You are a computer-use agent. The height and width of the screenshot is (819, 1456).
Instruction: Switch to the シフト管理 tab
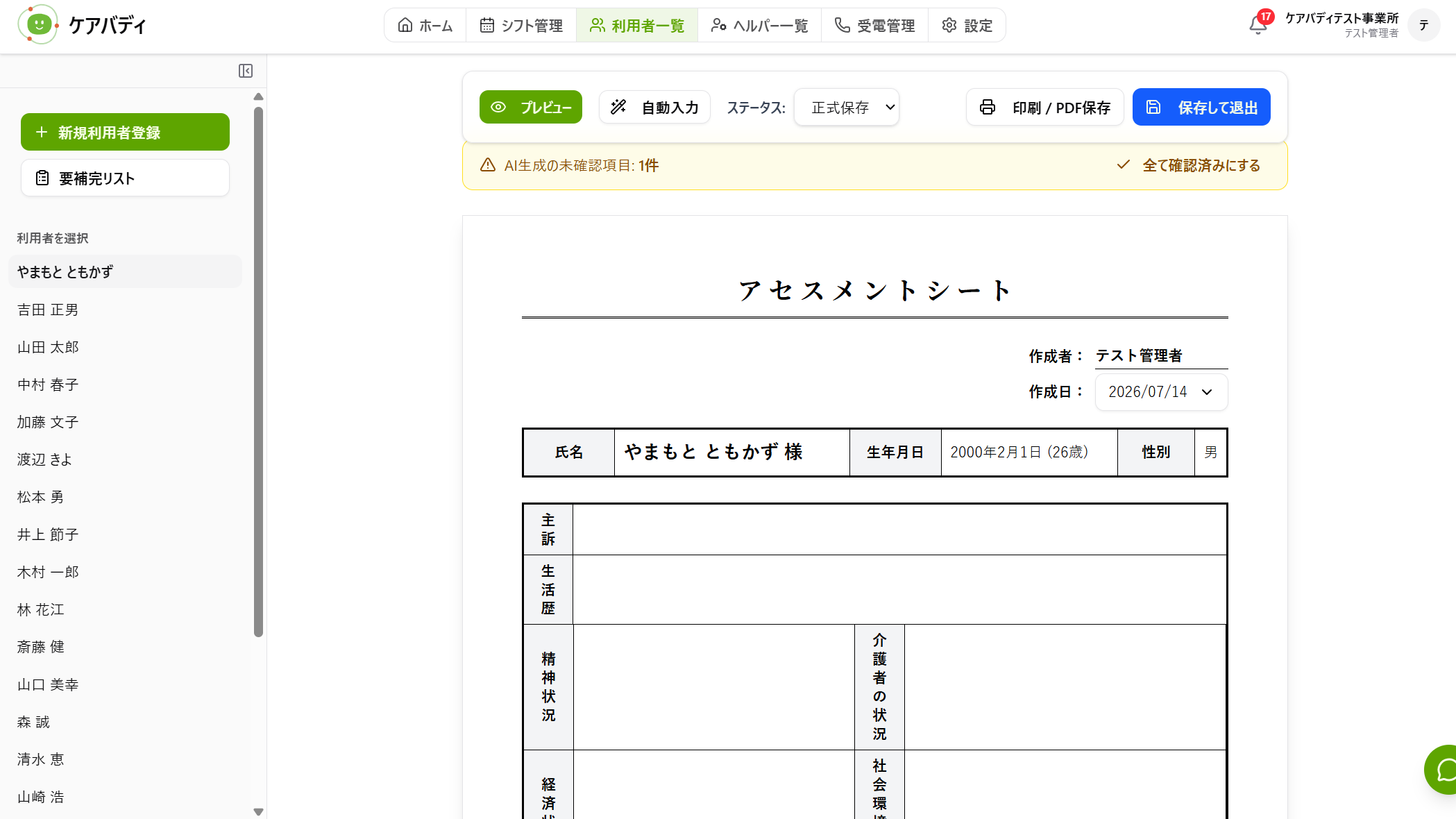tap(521, 26)
